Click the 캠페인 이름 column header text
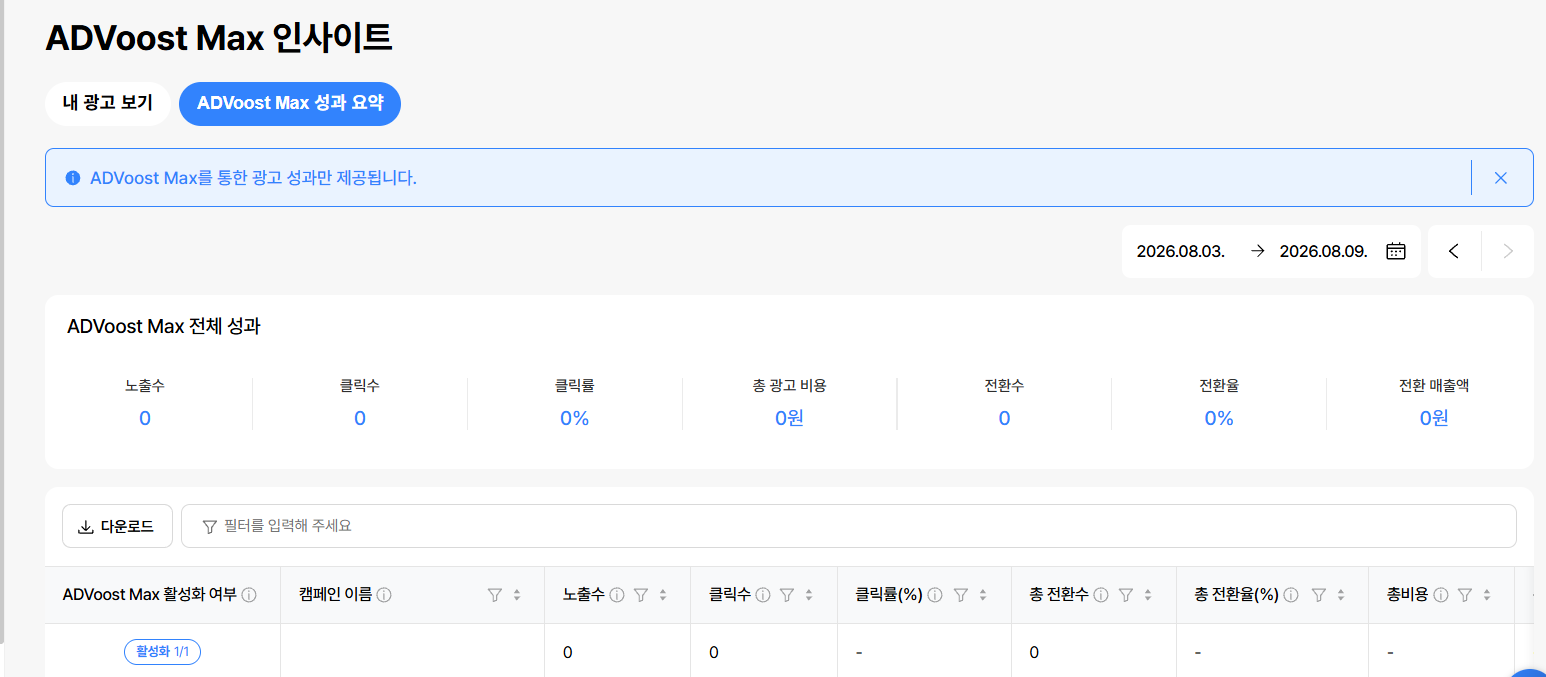 335,595
